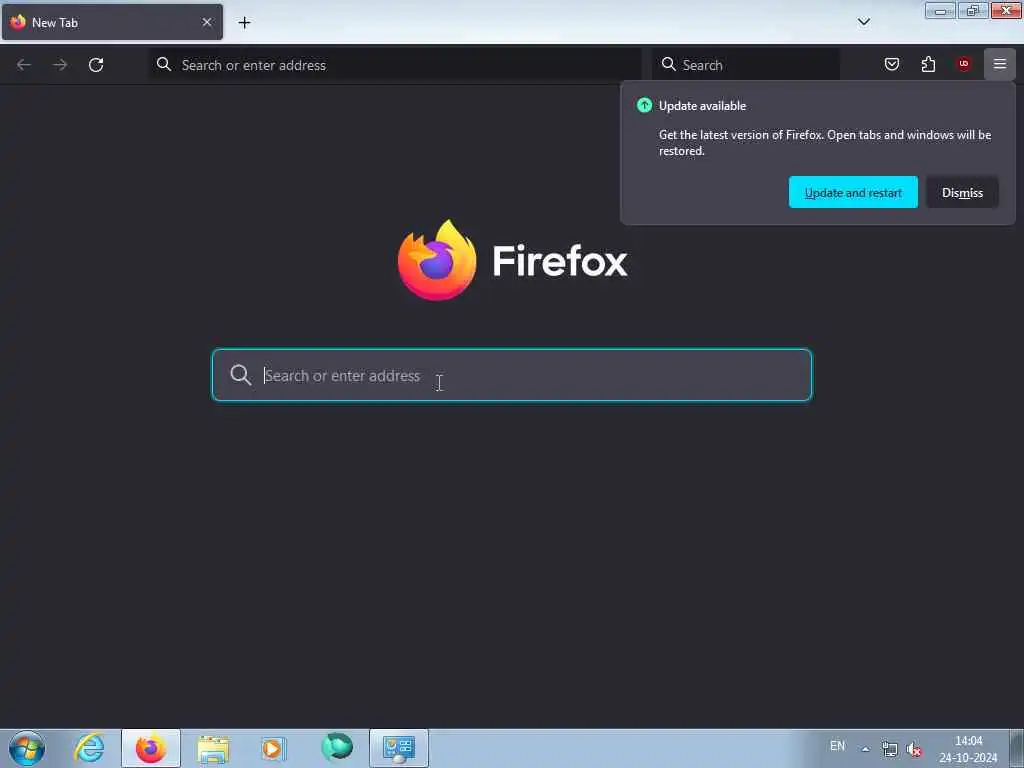Click Update and restart button
The image size is (1024, 768).
853,192
